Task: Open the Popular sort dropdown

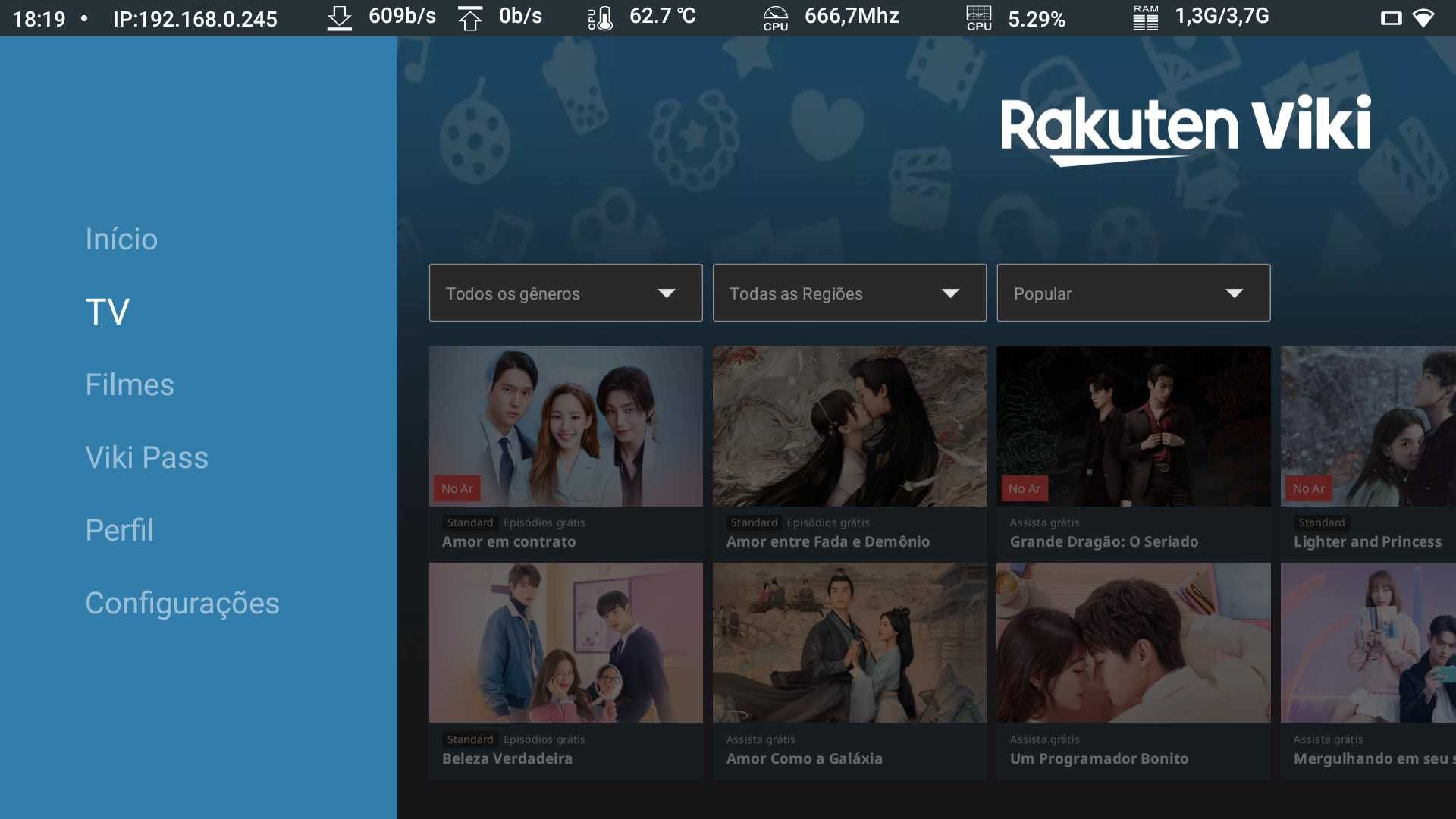Action: click(1133, 293)
